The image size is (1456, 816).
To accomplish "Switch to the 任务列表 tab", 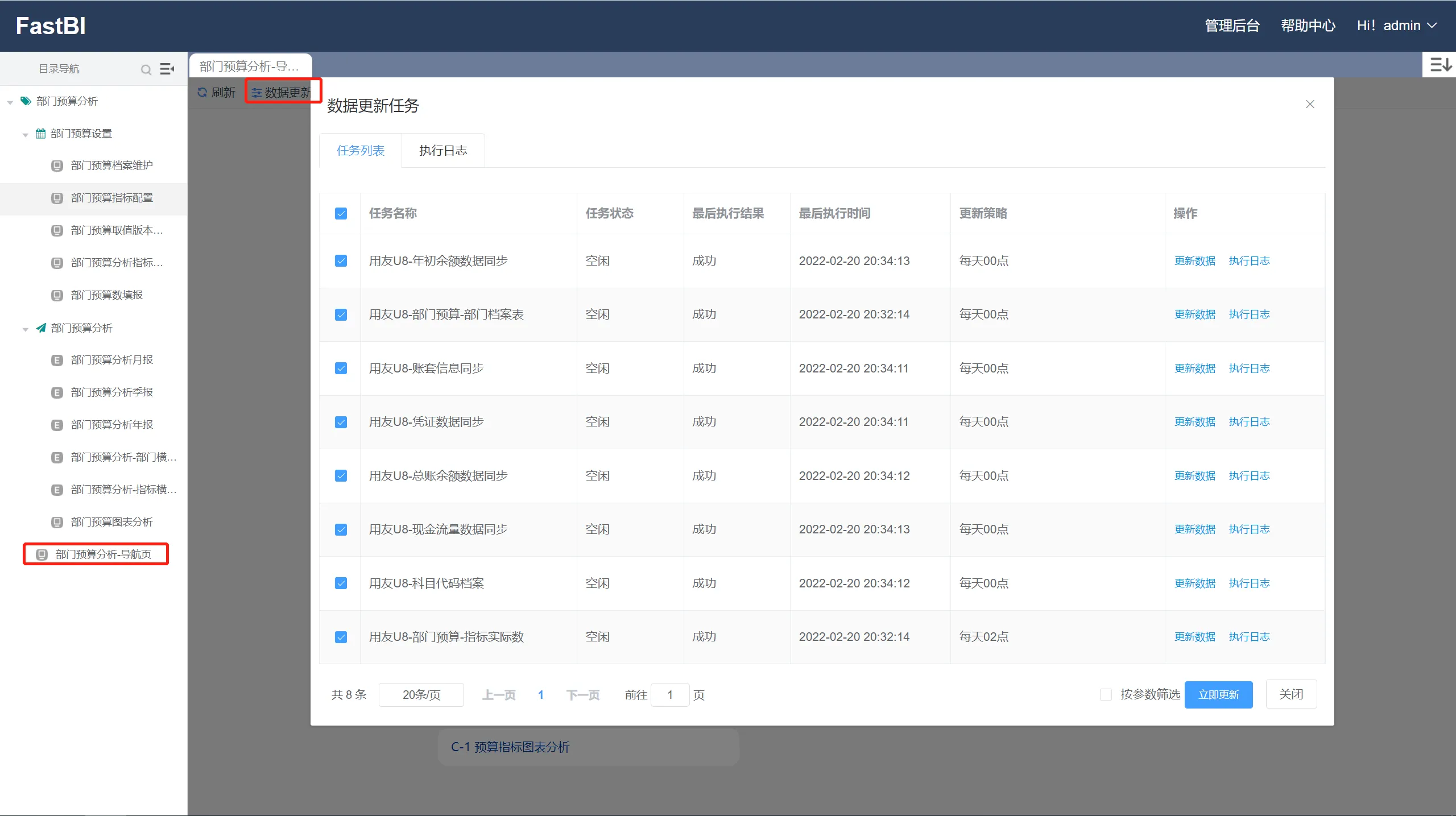I will tap(361, 151).
